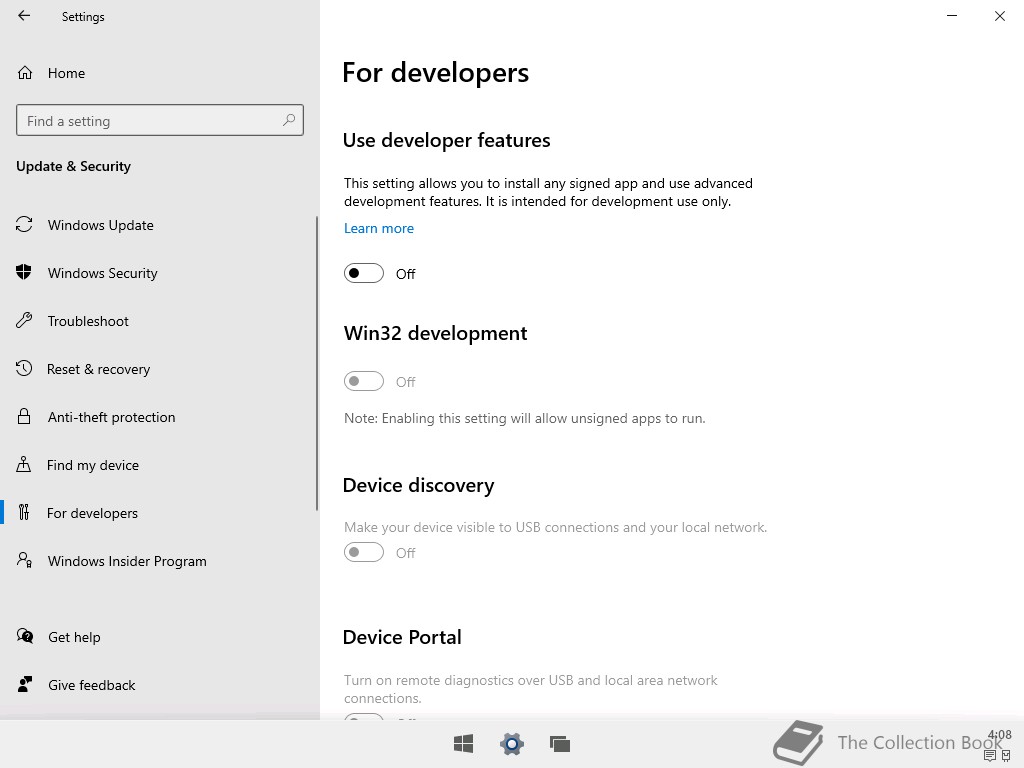This screenshot has height=768, width=1024.
Task: Click the taskbar clock showing 4:08
Action: coord(999,735)
